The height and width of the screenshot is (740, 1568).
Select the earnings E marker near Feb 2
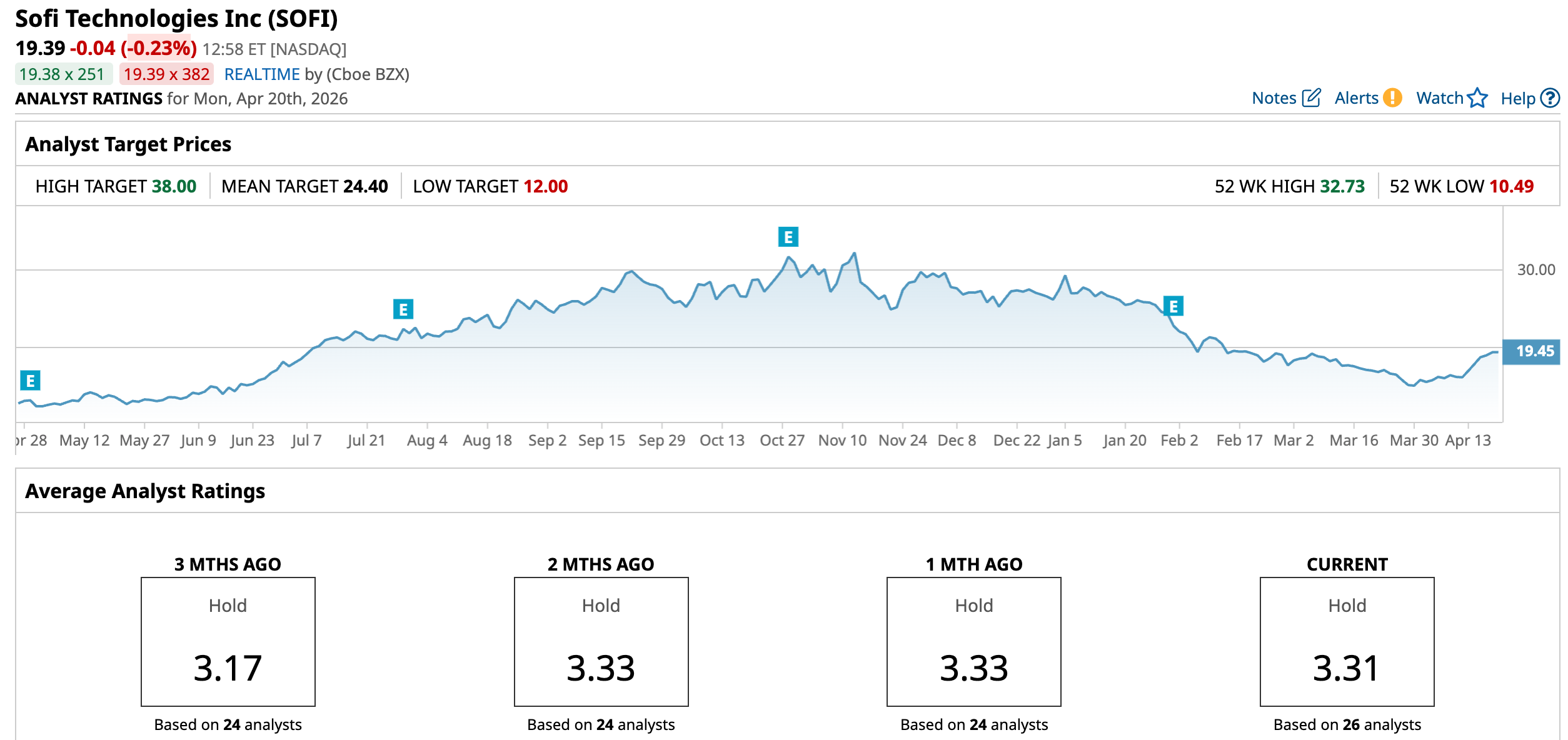pyautogui.click(x=1173, y=306)
